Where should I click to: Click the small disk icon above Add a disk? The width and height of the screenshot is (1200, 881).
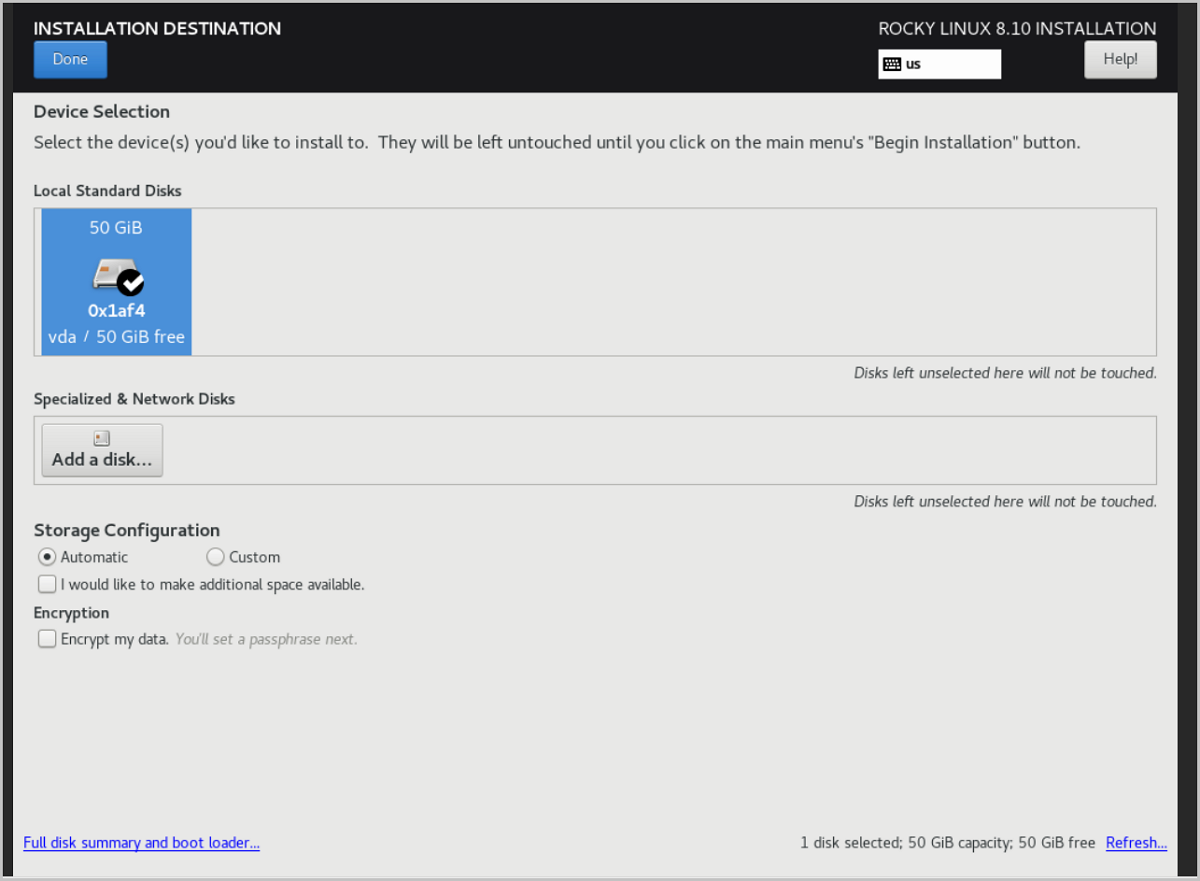click(x=101, y=438)
